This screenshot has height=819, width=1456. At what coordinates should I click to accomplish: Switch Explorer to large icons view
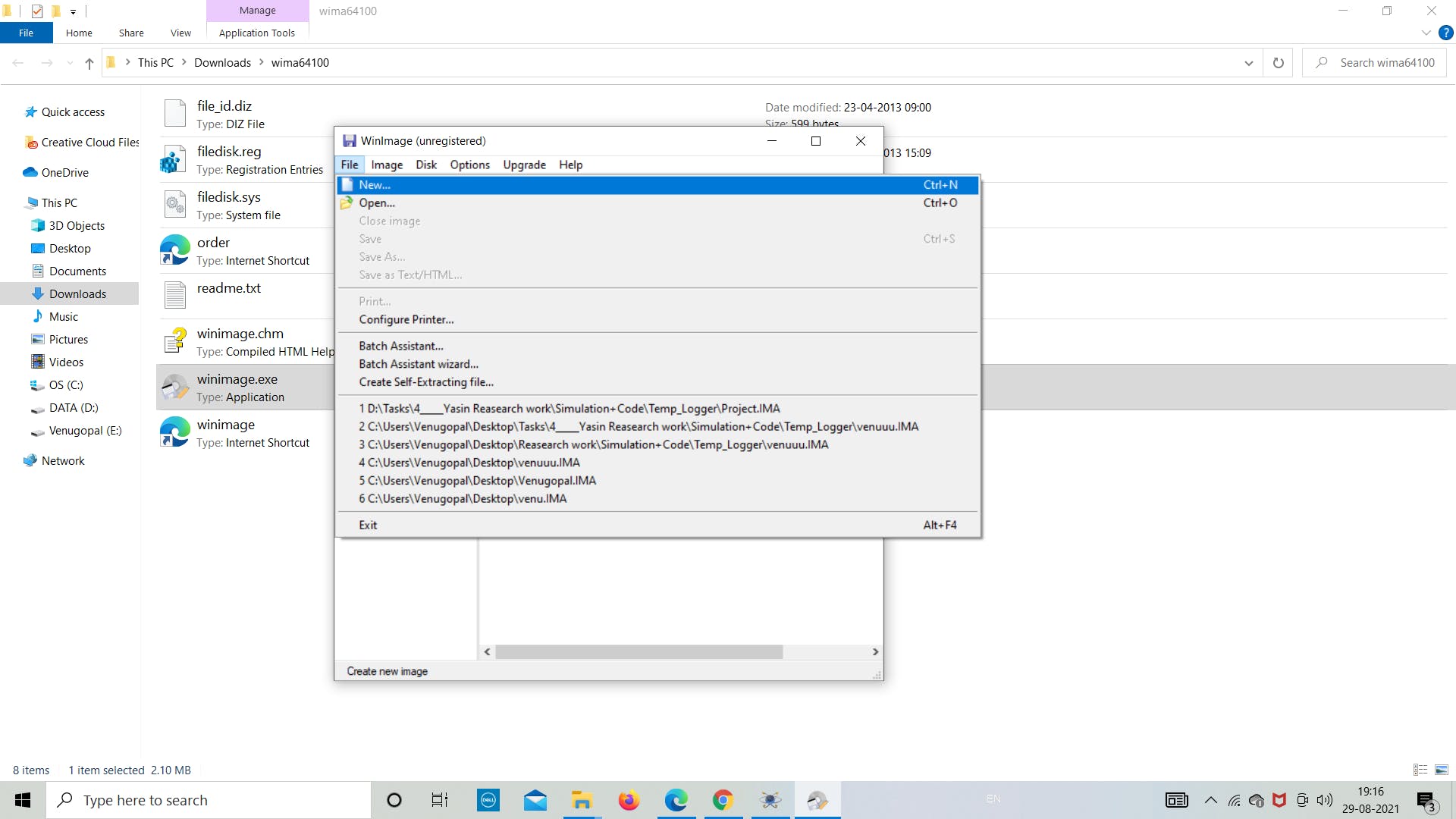tap(1442, 770)
